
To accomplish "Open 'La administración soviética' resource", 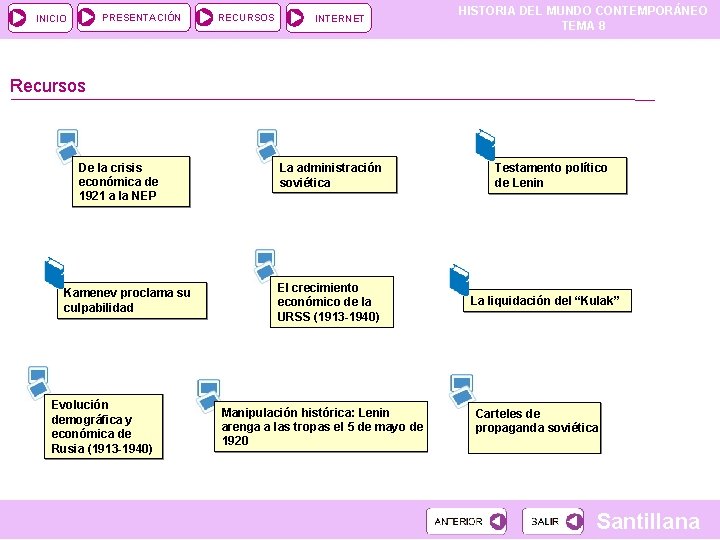I will 334,174.
